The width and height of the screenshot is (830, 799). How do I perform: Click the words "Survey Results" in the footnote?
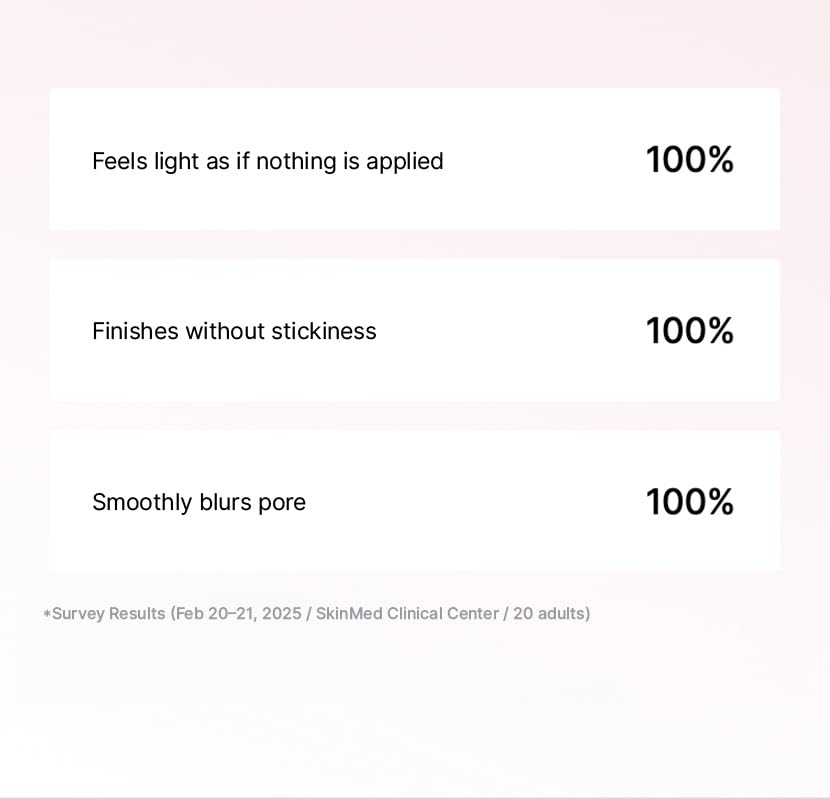(x=109, y=614)
